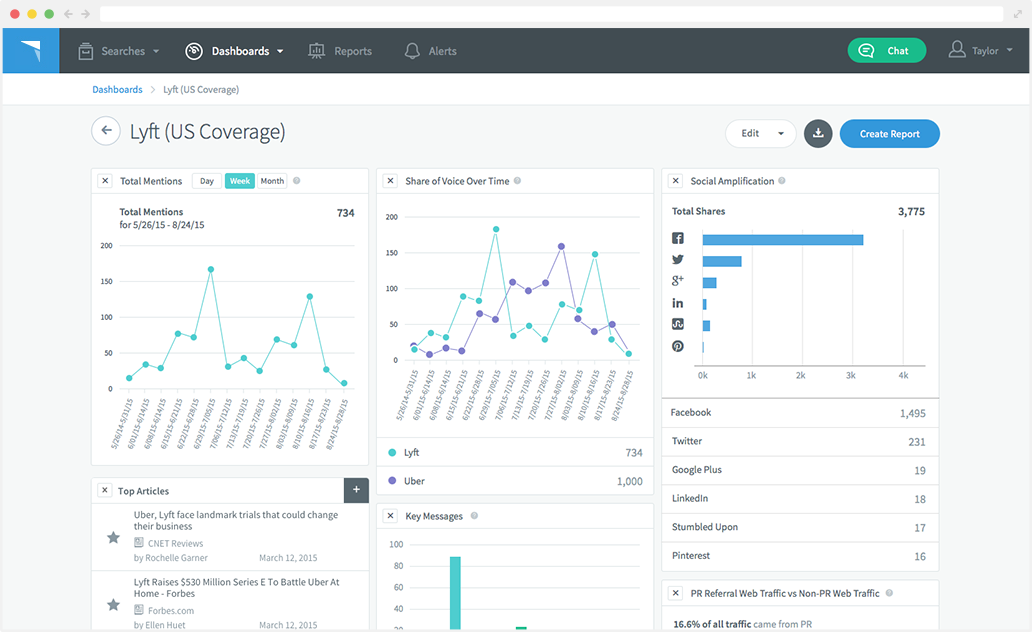
Task: Switch Total Mentions to Month view
Action: tap(272, 181)
